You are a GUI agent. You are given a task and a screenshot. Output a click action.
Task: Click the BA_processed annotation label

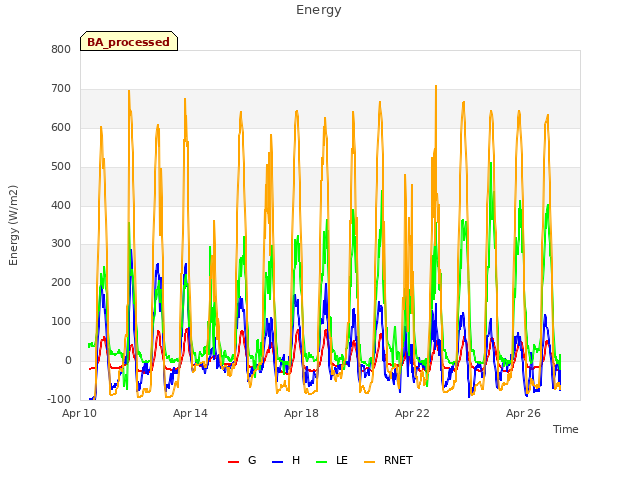coord(129,42)
